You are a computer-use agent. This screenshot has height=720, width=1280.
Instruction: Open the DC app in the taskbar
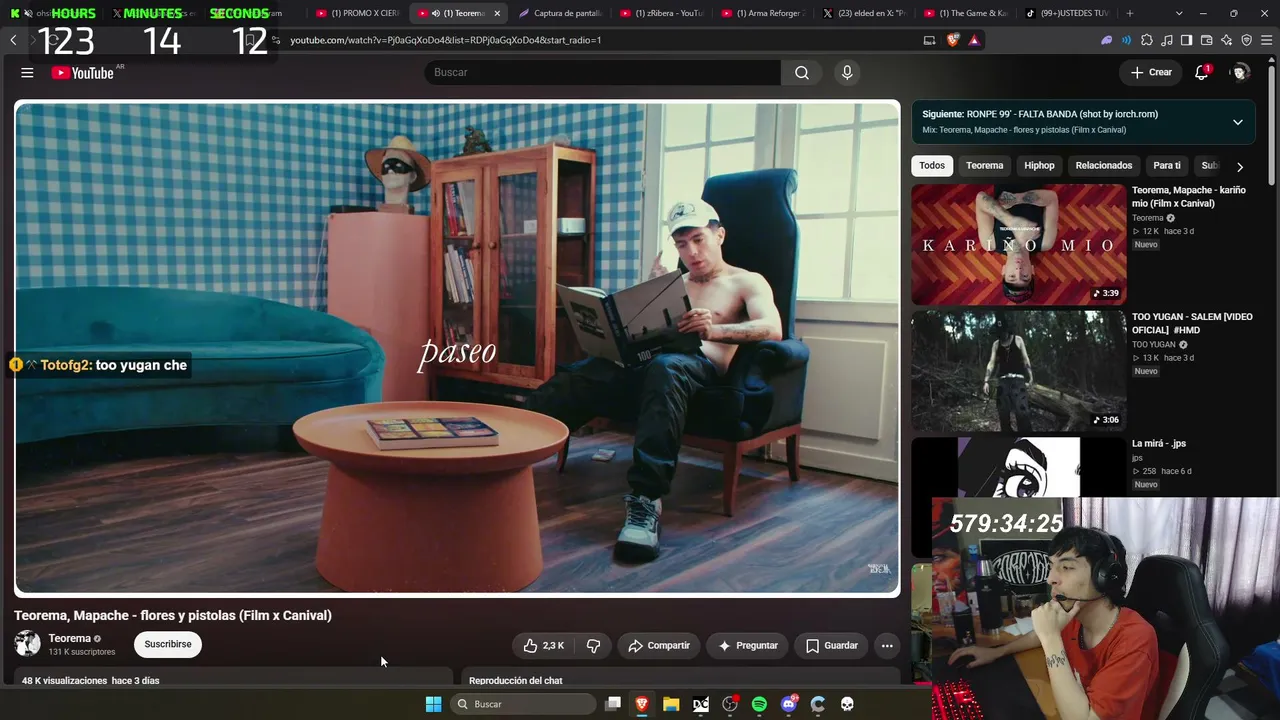pyautogui.click(x=701, y=704)
